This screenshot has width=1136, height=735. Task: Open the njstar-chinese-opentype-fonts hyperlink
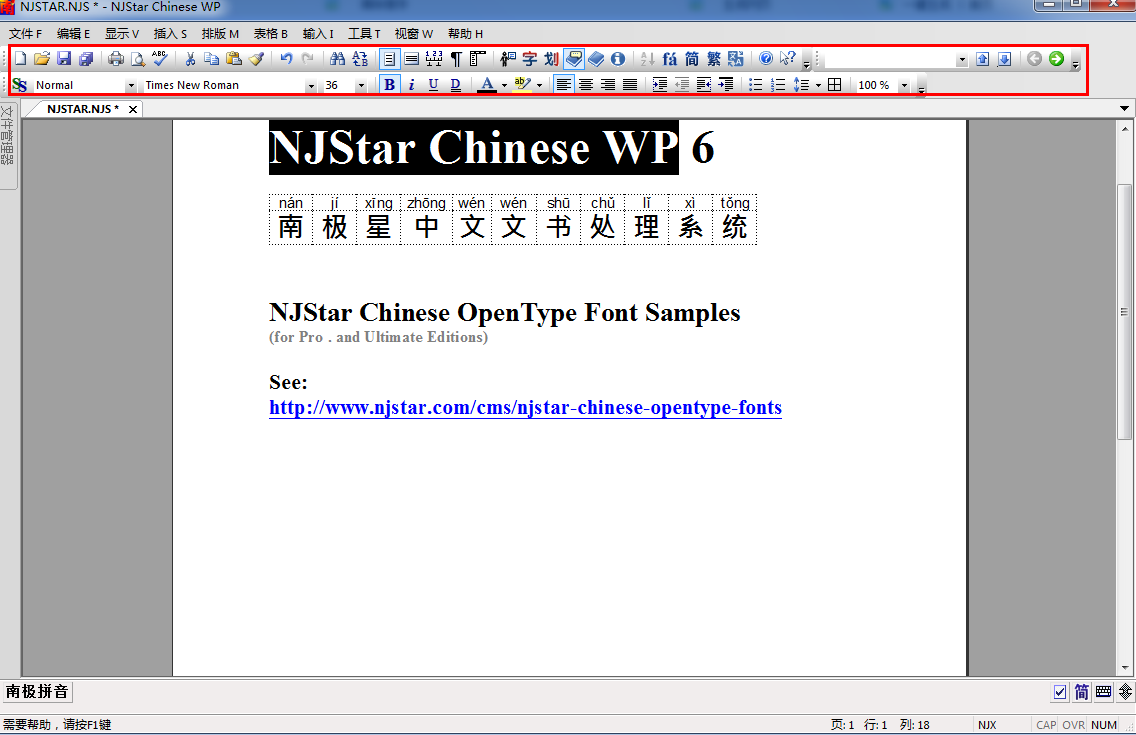pos(525,408)
